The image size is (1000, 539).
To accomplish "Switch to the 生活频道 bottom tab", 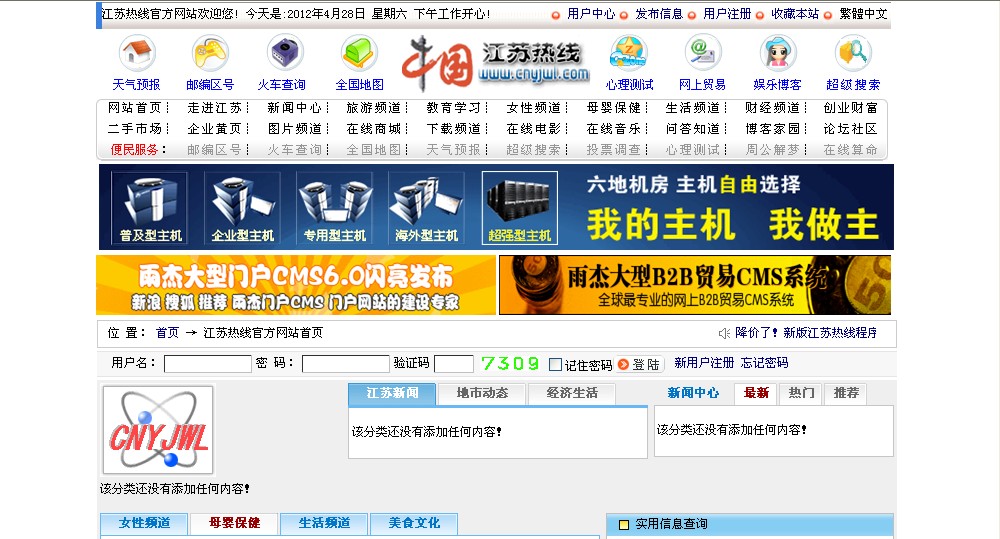I will (x=324, y=524).
